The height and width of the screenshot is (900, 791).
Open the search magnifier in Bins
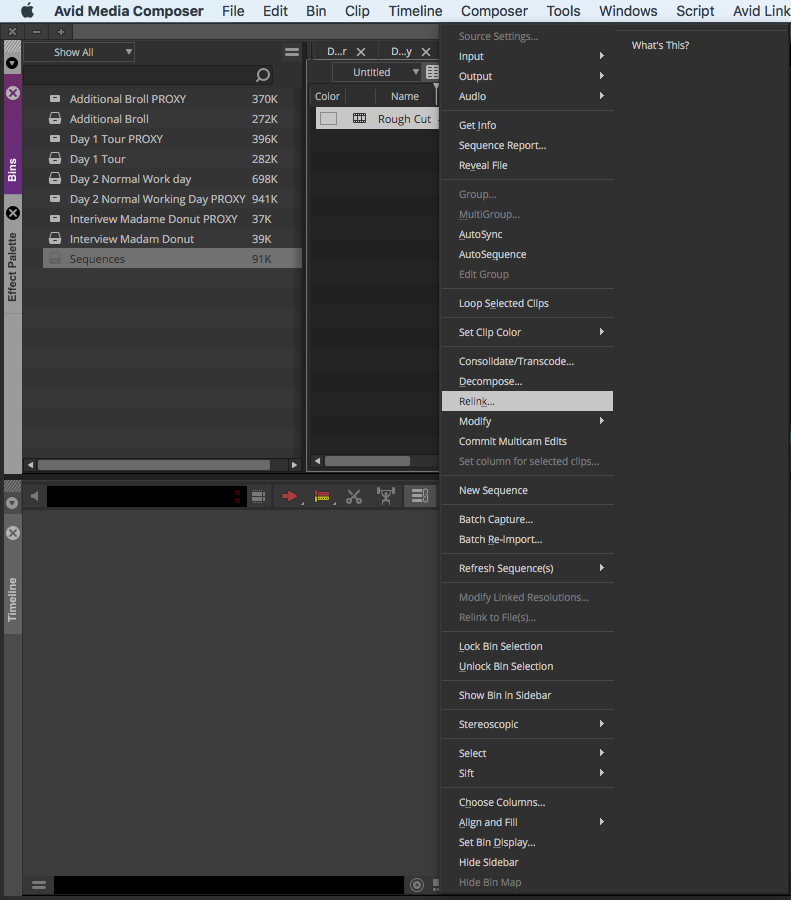coord(262,75)
